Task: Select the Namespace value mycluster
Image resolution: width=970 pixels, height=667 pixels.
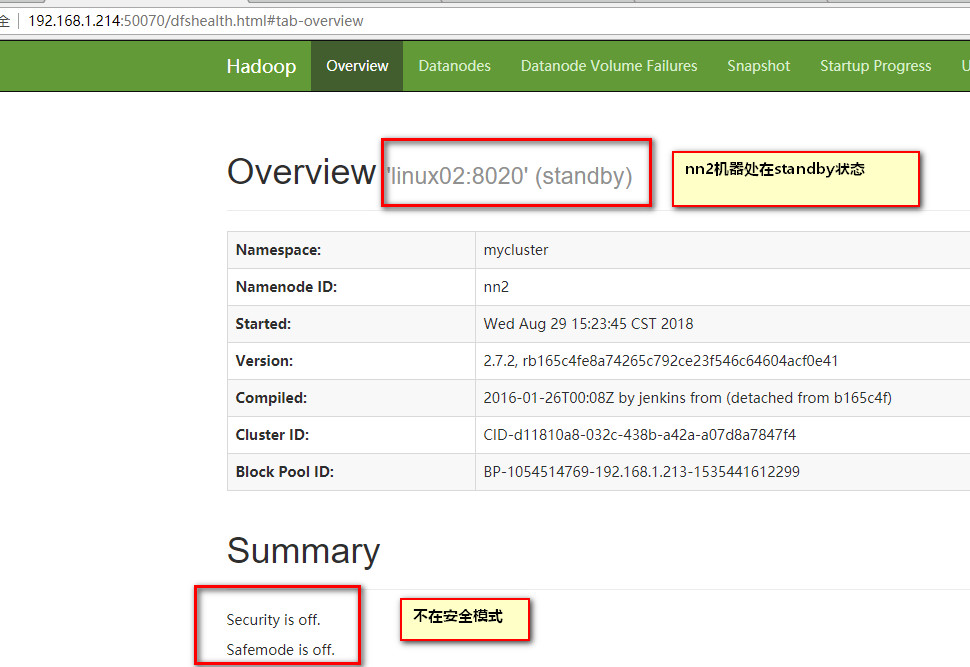Action: click(516, 250)
